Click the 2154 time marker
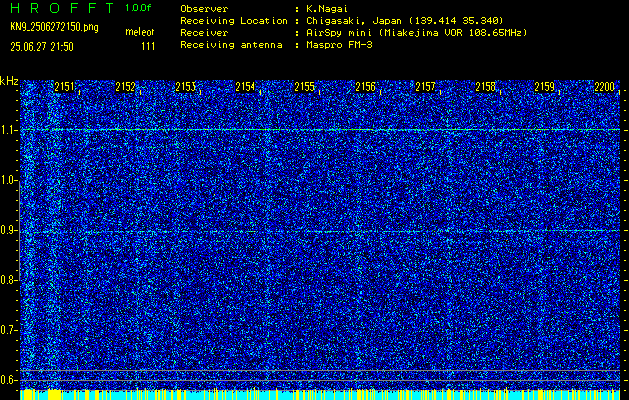This screenshot has width=629, height=400. coord(245,87)
